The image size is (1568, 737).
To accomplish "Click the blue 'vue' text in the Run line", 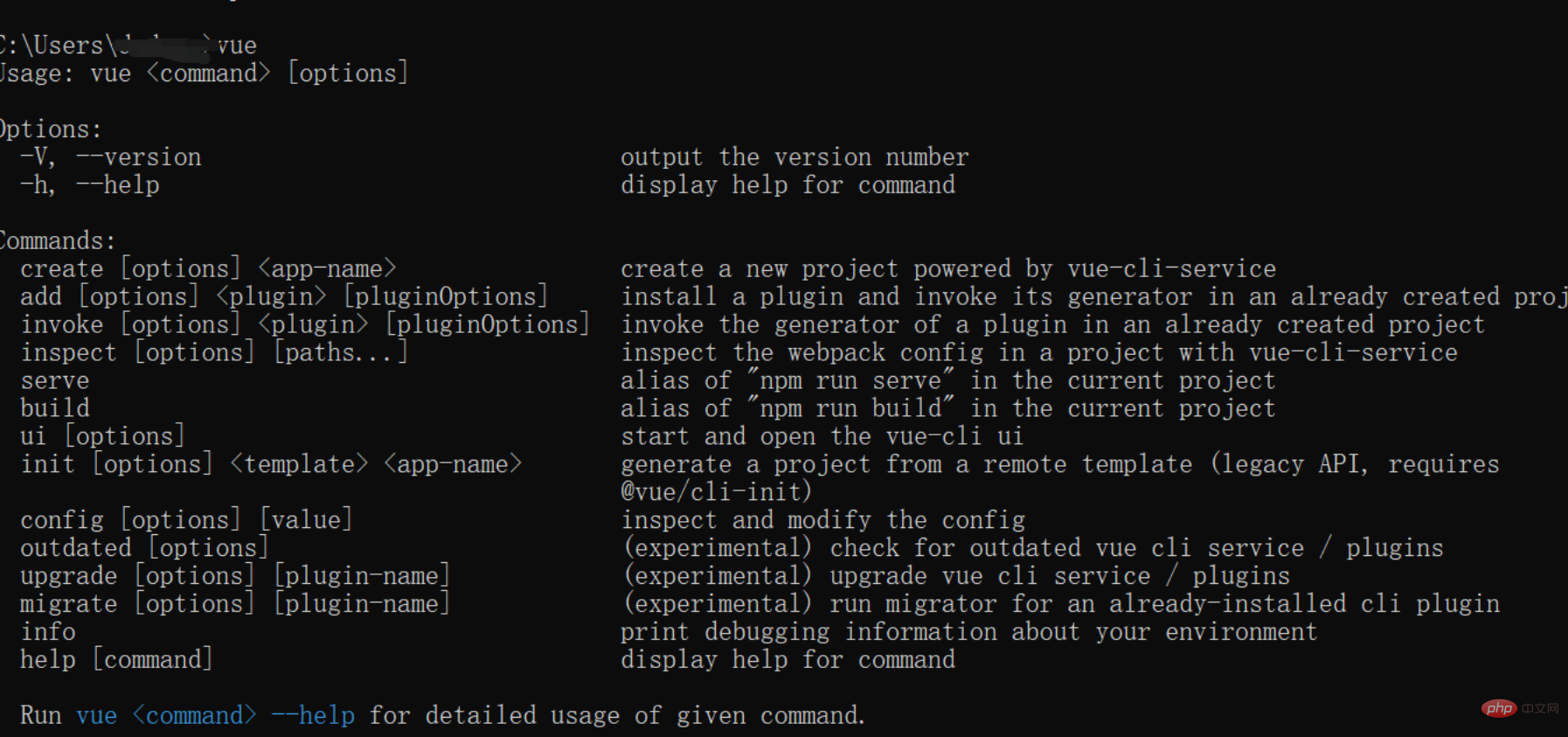I will coord(96,716).
